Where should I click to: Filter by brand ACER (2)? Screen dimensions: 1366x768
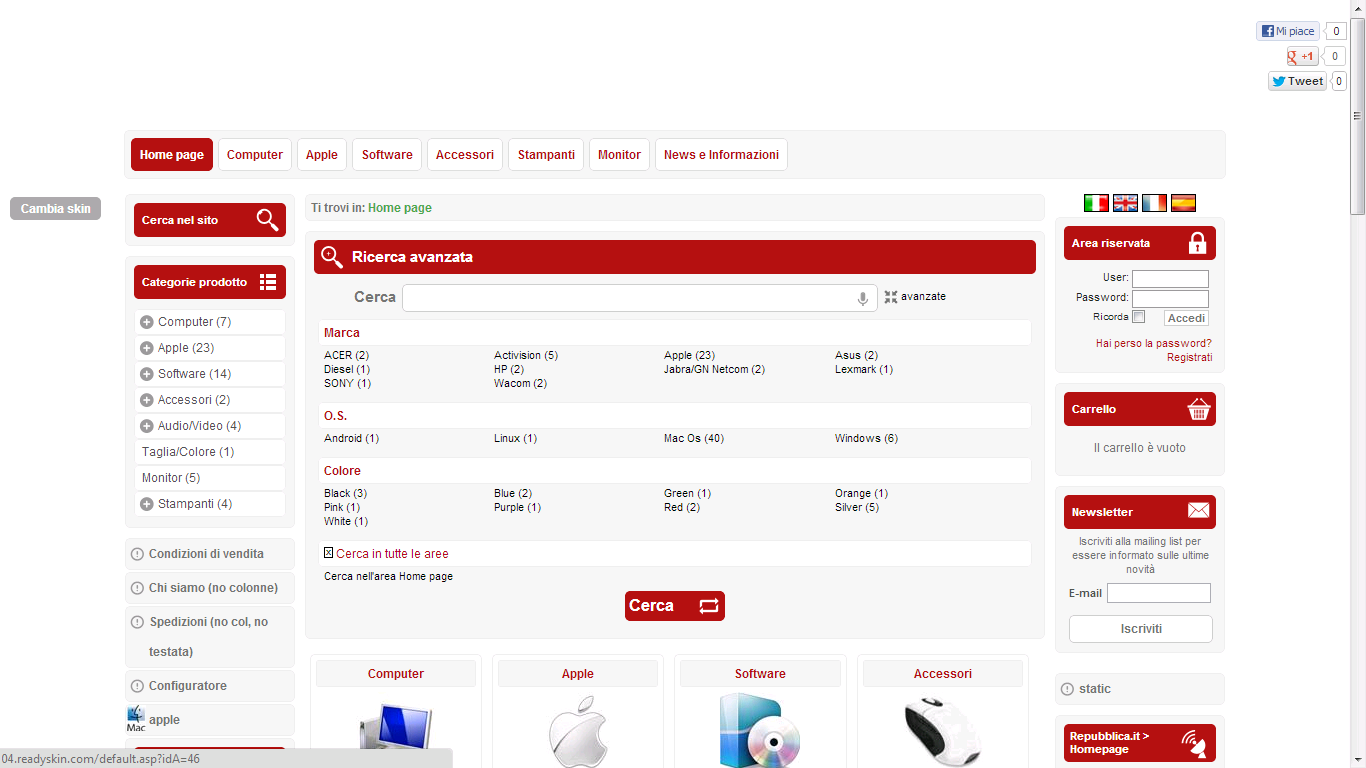click(346, 355)
